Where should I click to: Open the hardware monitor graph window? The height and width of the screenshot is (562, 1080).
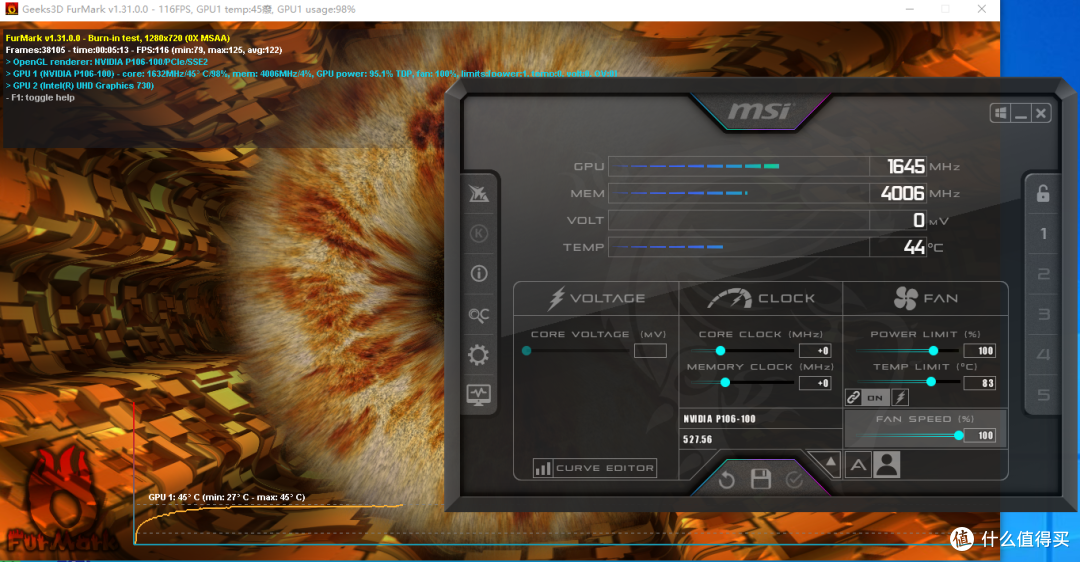pyautogui.click(x=479, y=395)
